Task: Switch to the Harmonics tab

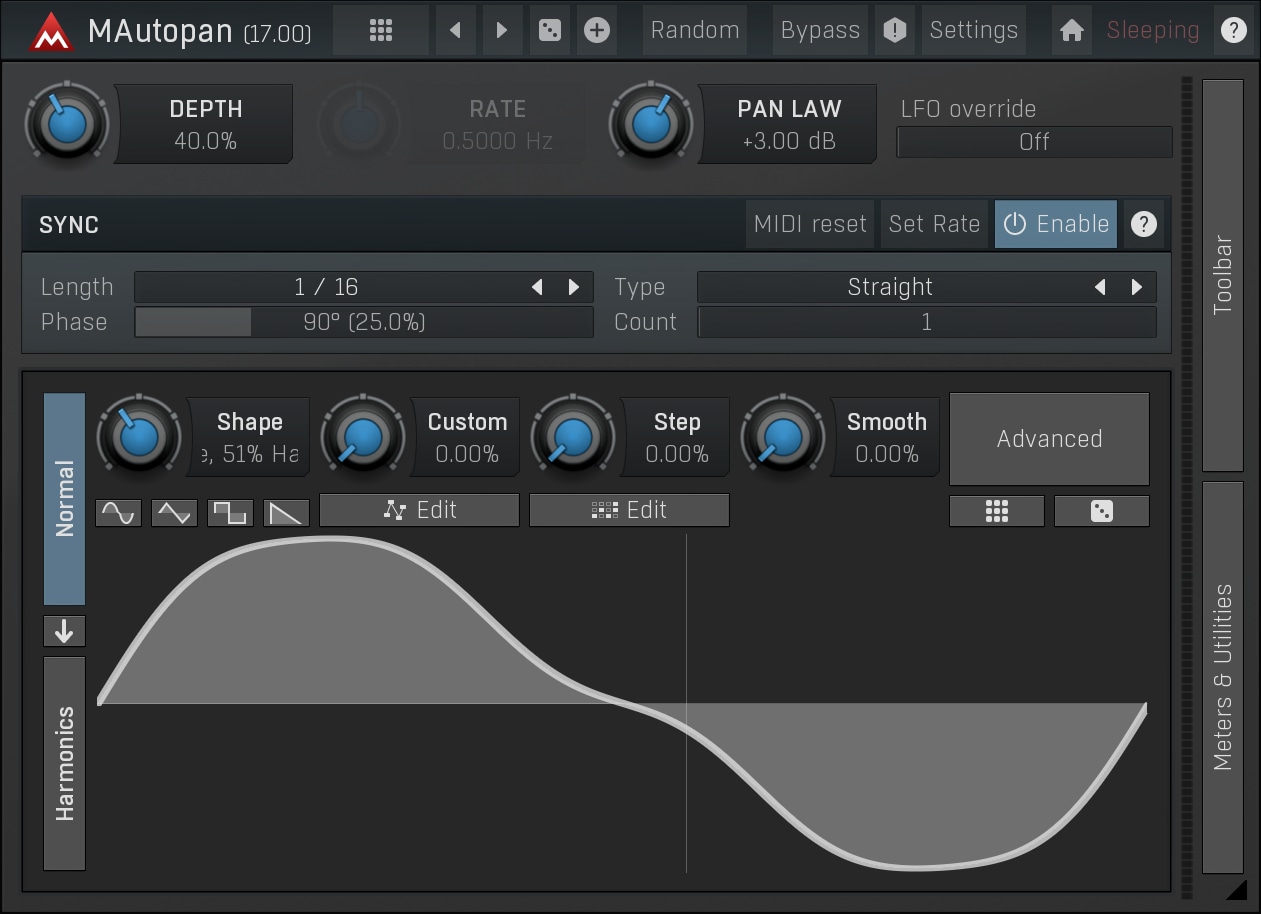Action: tap(64, 763)
